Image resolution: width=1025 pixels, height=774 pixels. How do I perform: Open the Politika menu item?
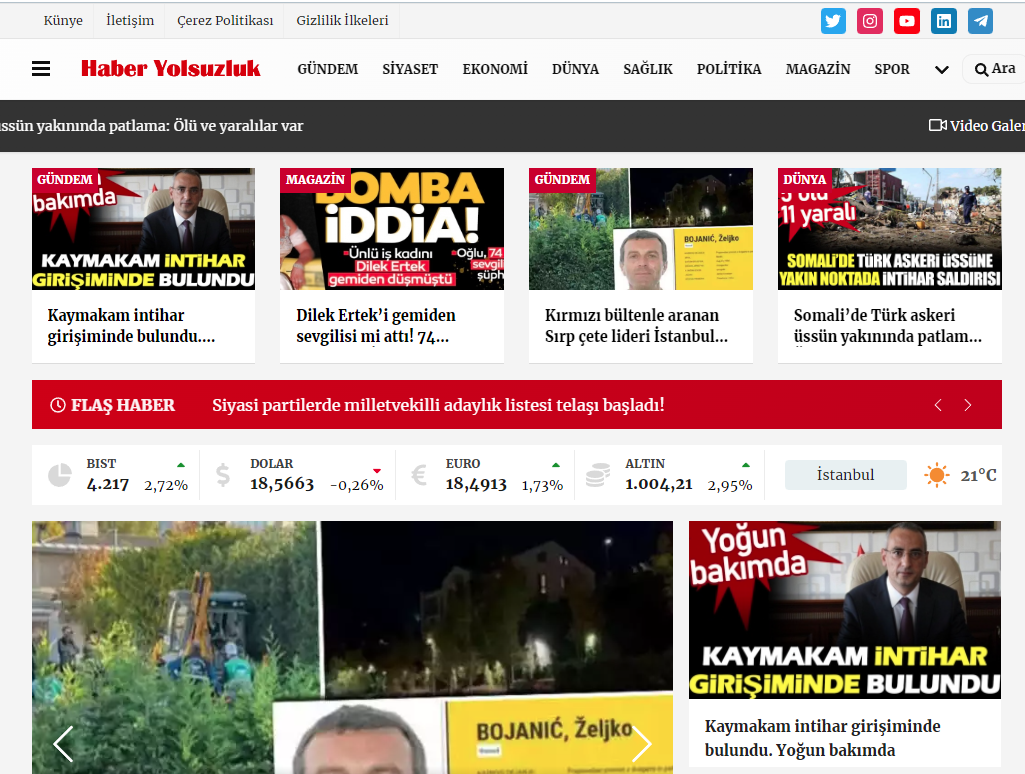729,69
